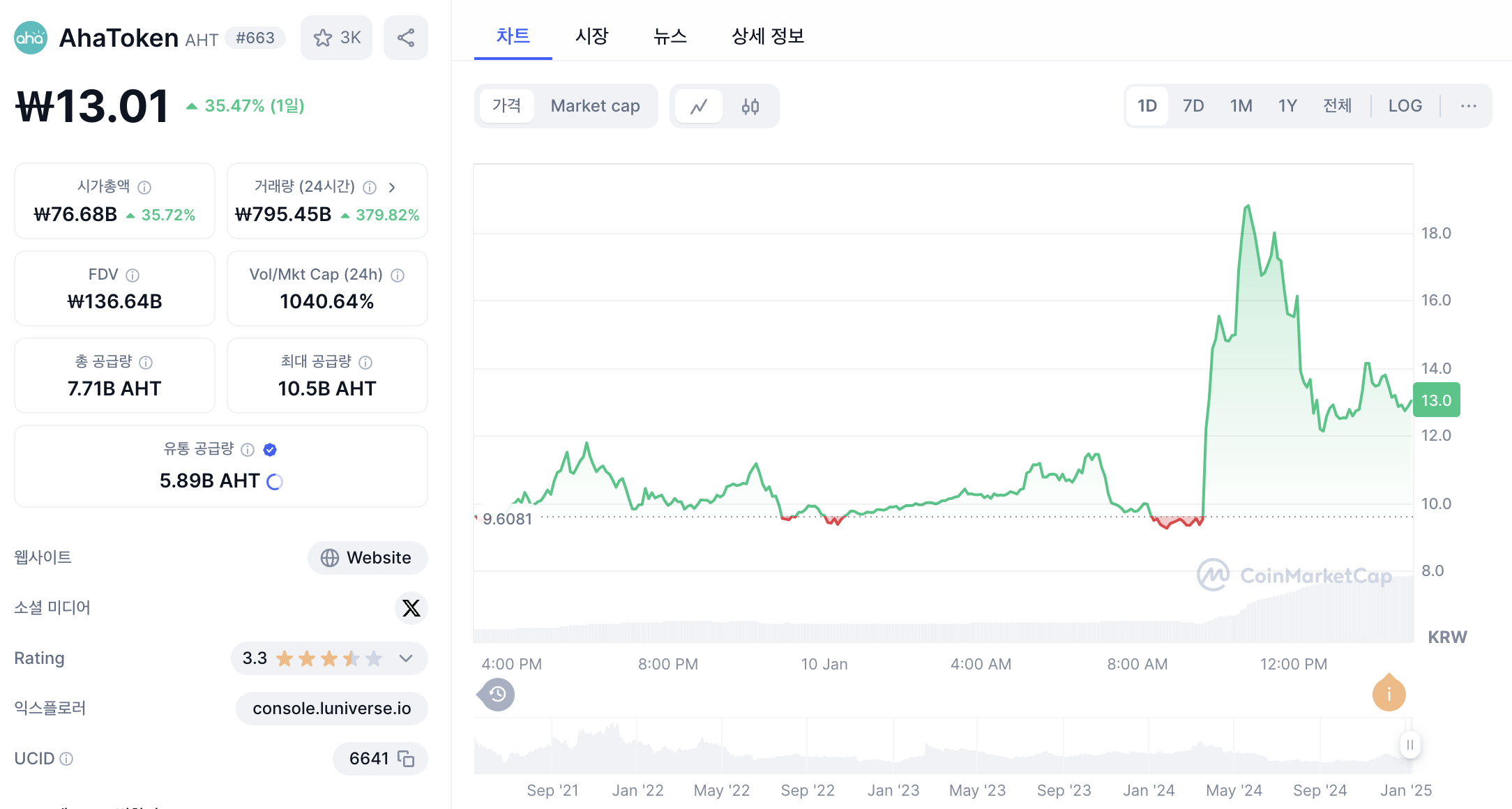Copy the UCID 6641 value
The height and width of the screenshot is (809, 1512).
[x=406, y=759]
